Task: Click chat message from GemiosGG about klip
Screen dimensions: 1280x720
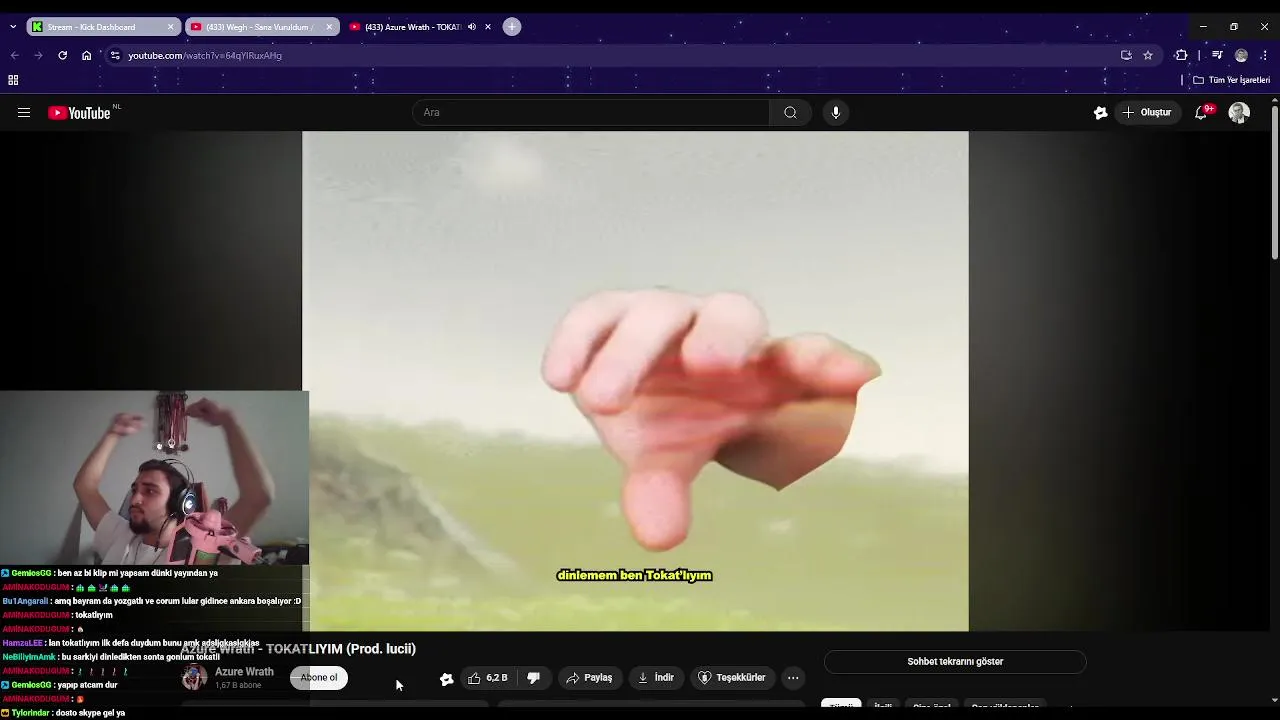Action: pyautogui.click(x=110, y=574)
